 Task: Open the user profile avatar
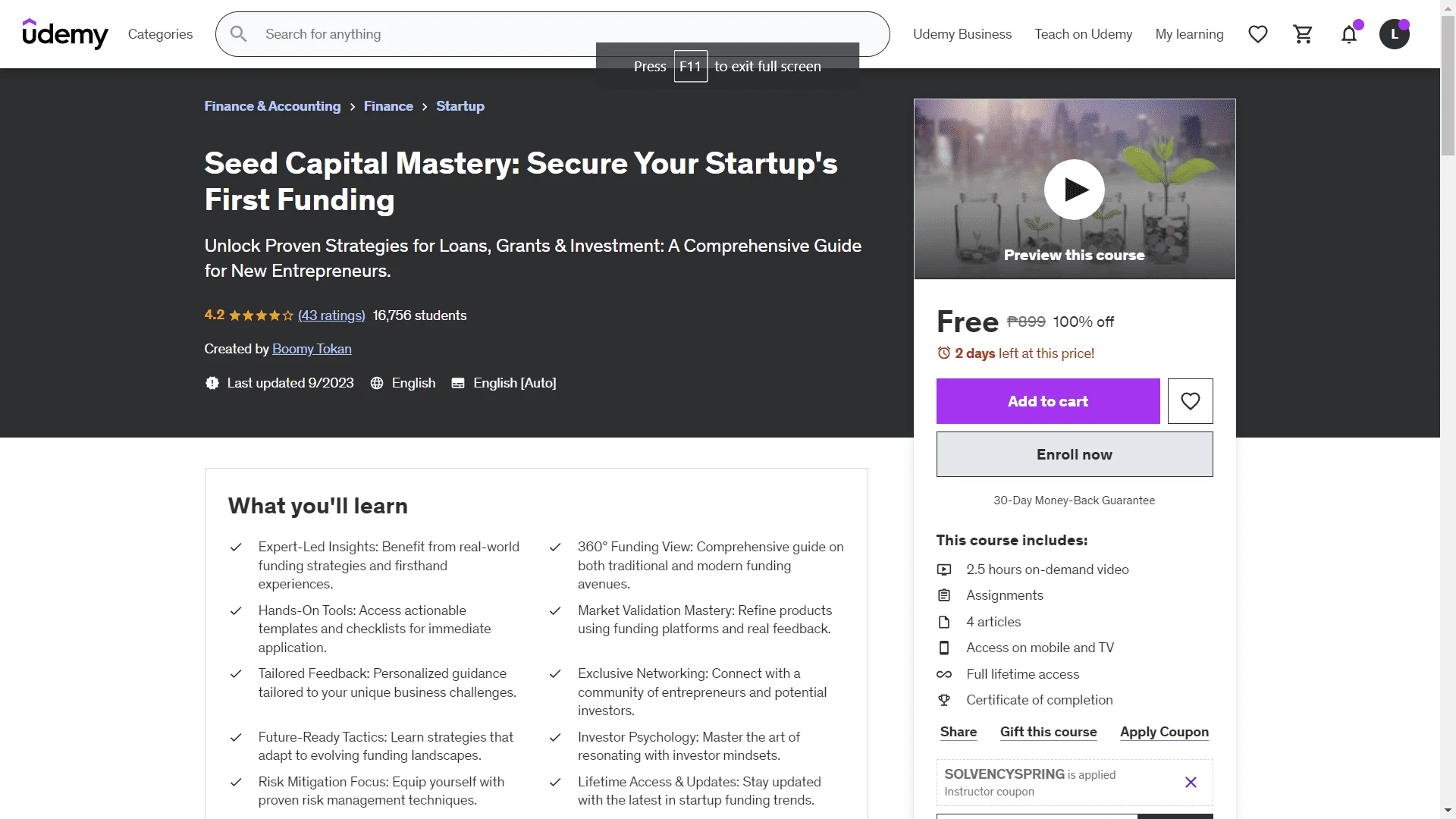click(x=1395, y=34)
